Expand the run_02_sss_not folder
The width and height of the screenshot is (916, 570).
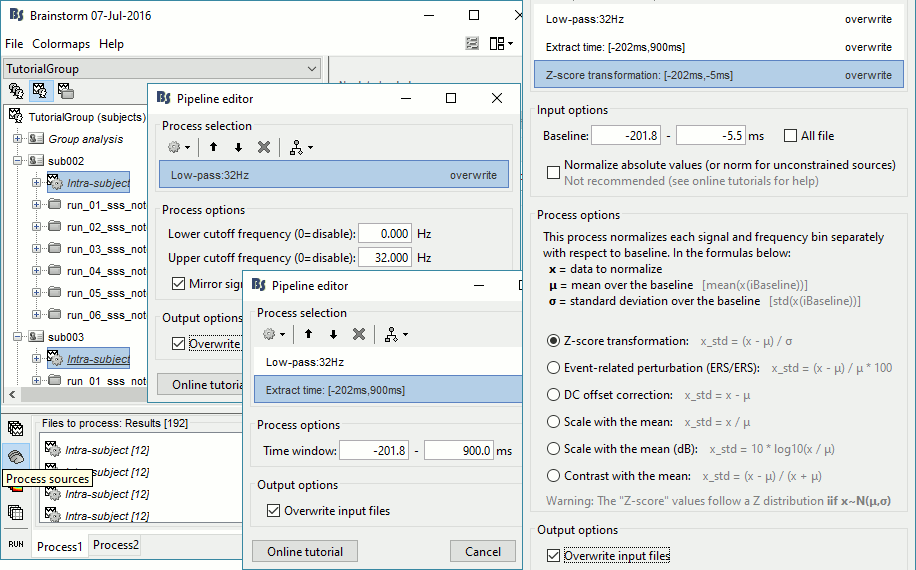pyautogui.click(x=36, y=227)
